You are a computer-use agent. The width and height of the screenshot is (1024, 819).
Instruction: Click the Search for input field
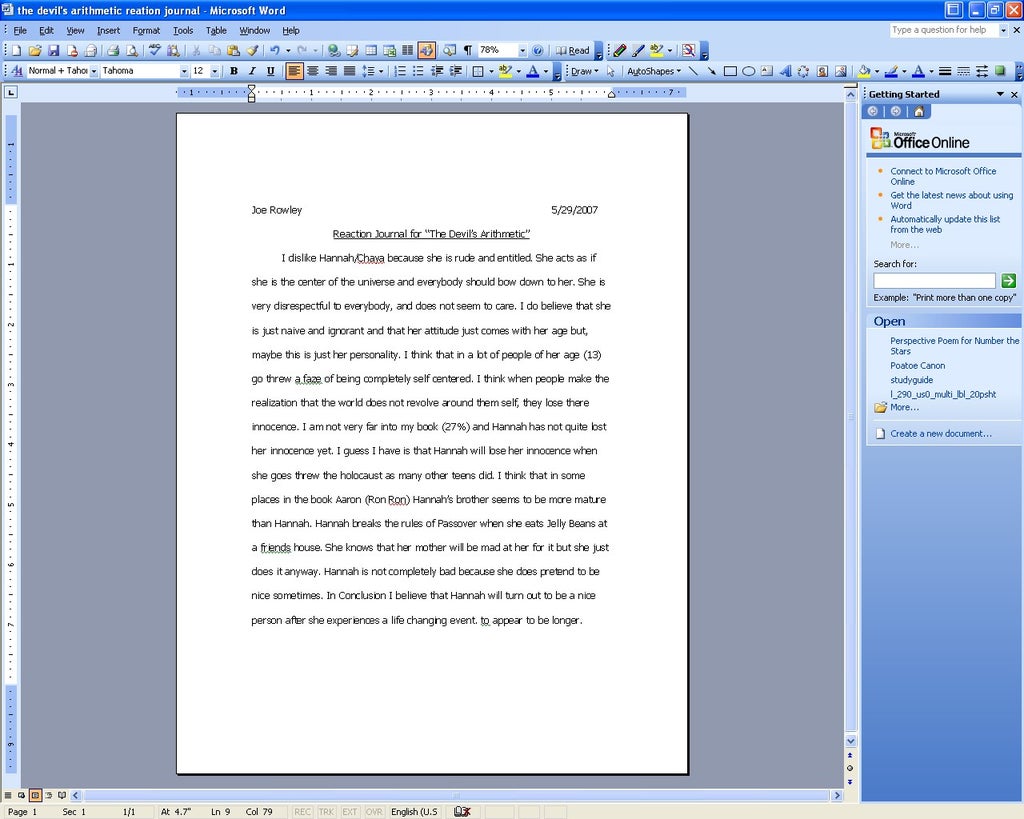[933, 278]
